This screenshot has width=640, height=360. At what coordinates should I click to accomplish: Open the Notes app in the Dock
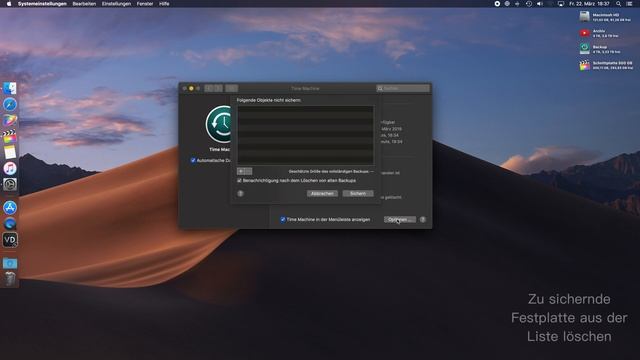pyautogui.click(x=10, y=152)
